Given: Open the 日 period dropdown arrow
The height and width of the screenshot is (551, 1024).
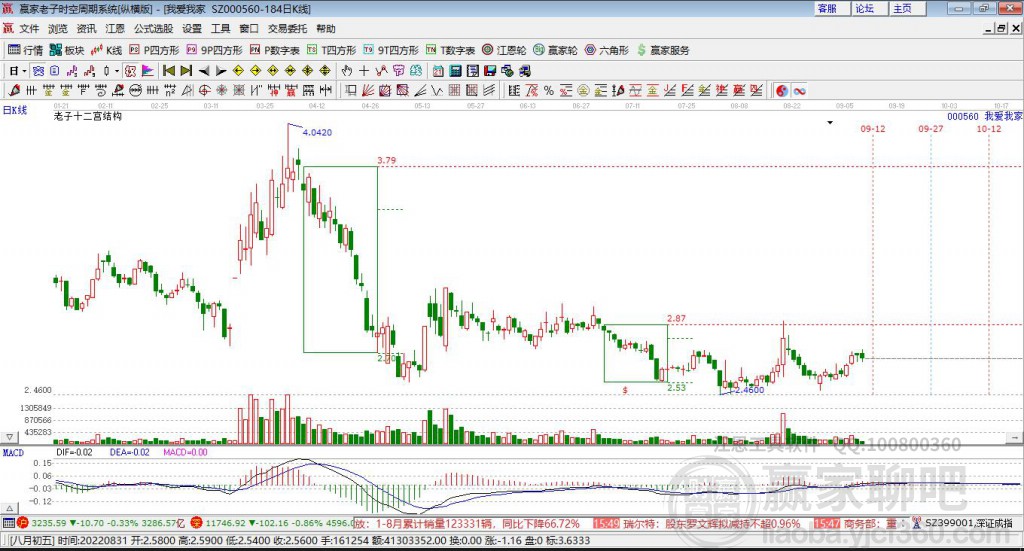Looking at the screenshot, I should (x=24, y=71).
